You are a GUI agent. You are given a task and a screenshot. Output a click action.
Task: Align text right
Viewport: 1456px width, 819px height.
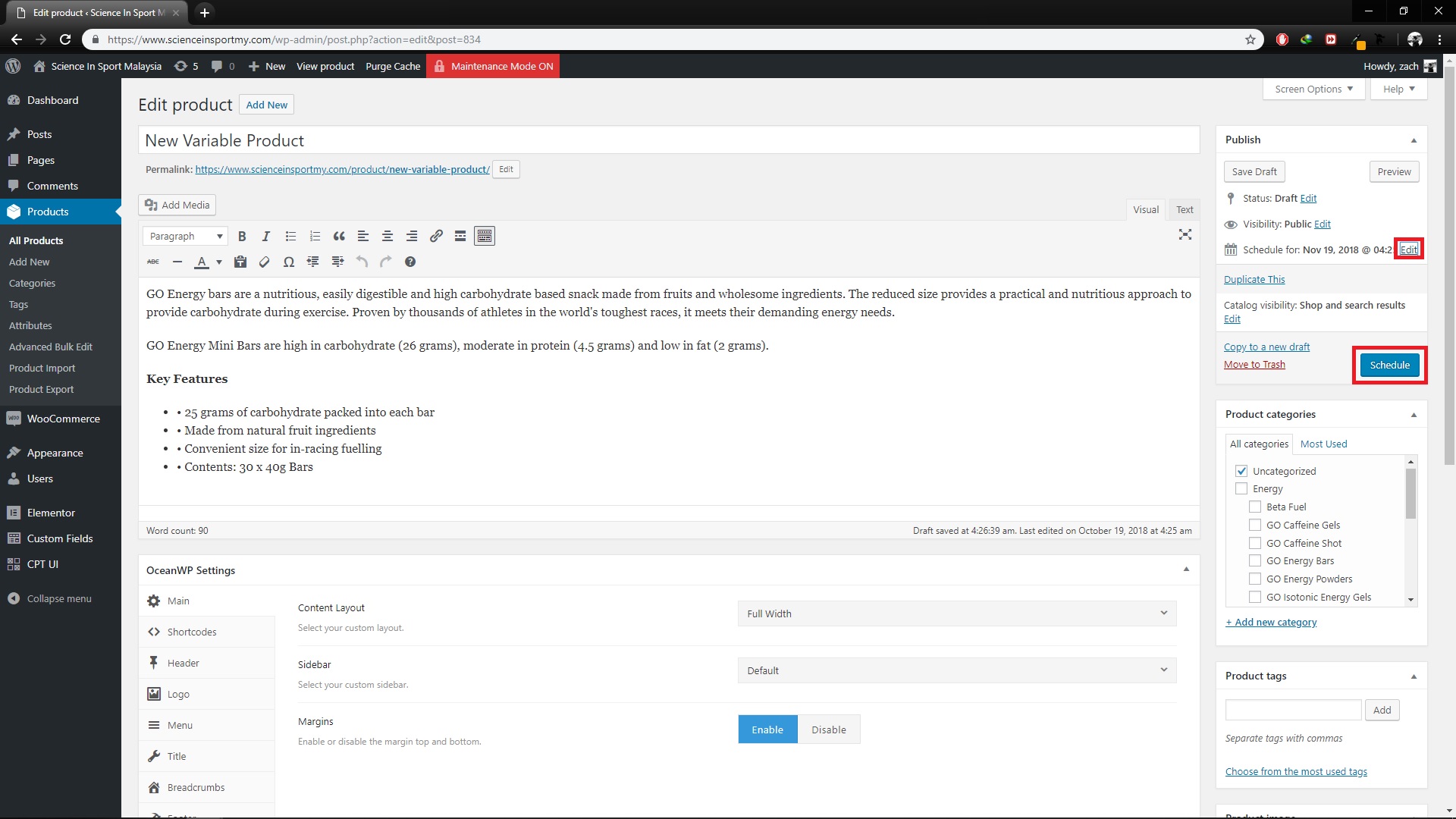pos(412,237)
